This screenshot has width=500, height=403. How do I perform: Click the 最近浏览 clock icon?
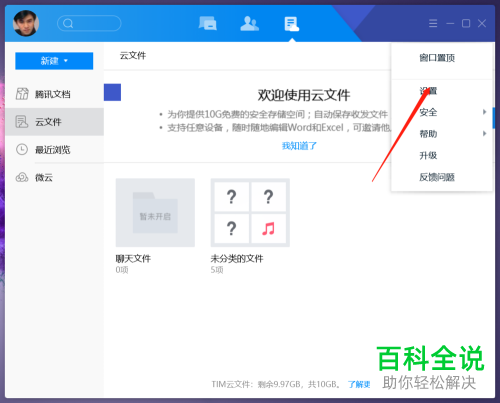coord(22,149)
